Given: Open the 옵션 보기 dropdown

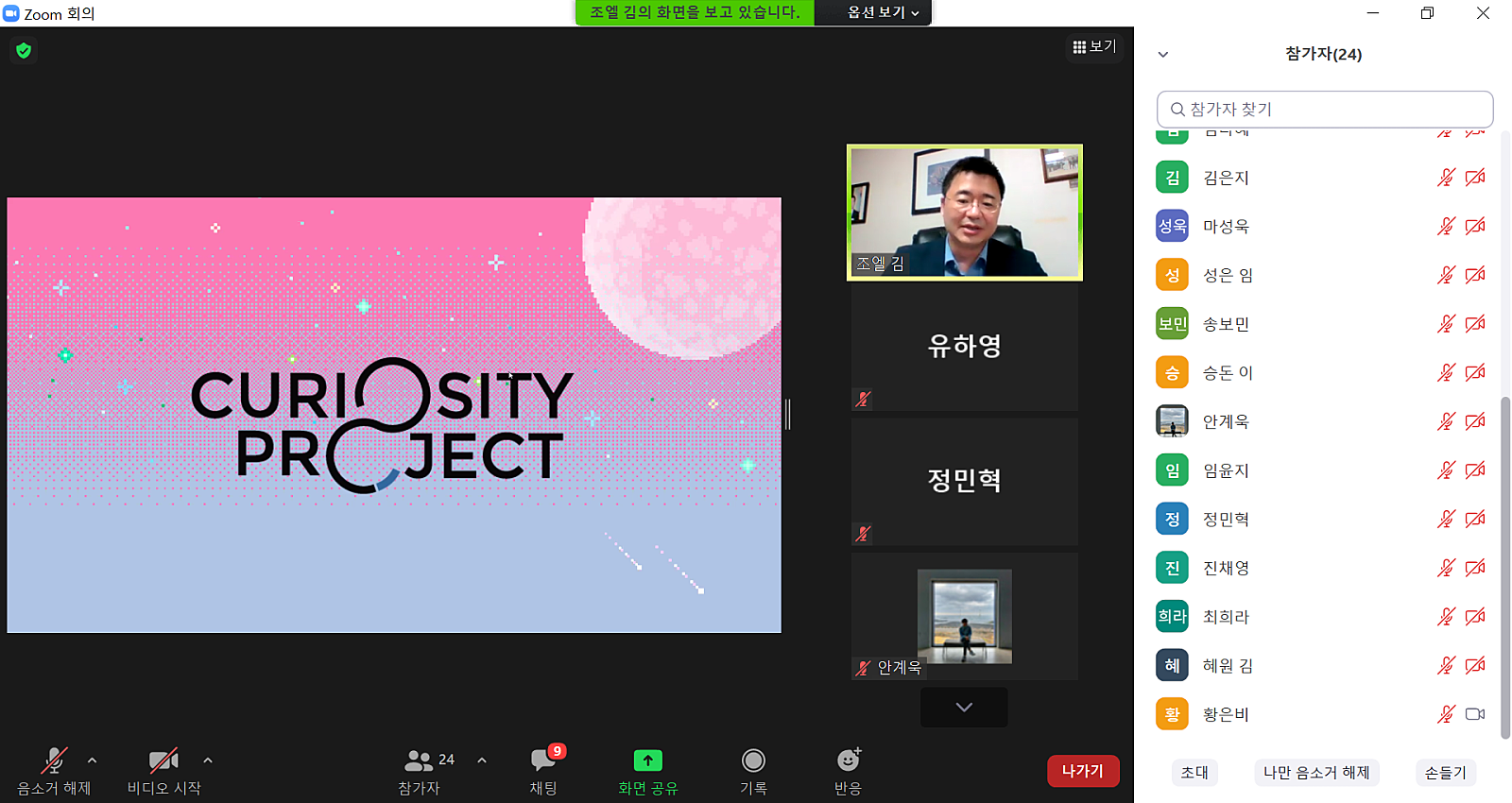Looking at the screenshot, I should pos(883,12).
